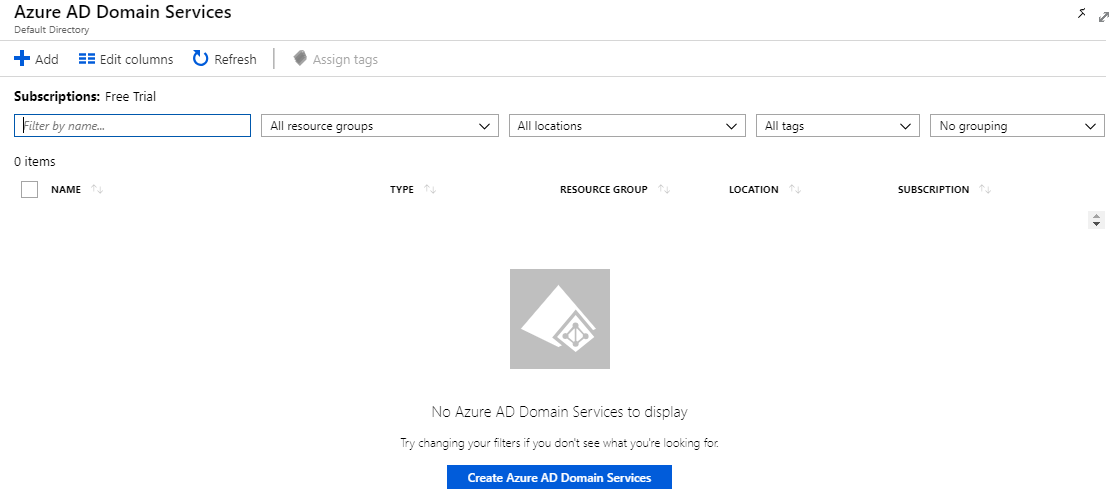Screen dimensions: 1119x503
Task: Click the Azure AD Domain Services placeholder image
Action: [560, 319]
